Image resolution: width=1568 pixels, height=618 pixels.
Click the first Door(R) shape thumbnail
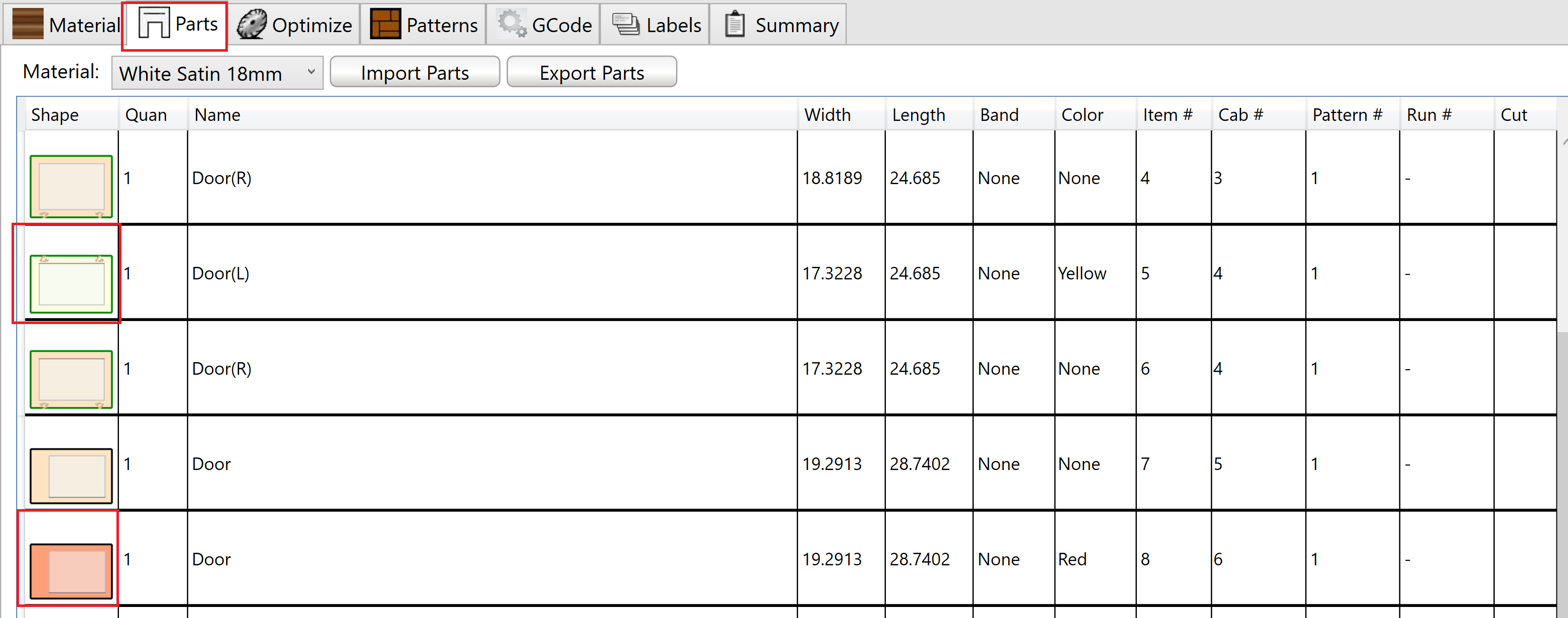click(71, 186)
